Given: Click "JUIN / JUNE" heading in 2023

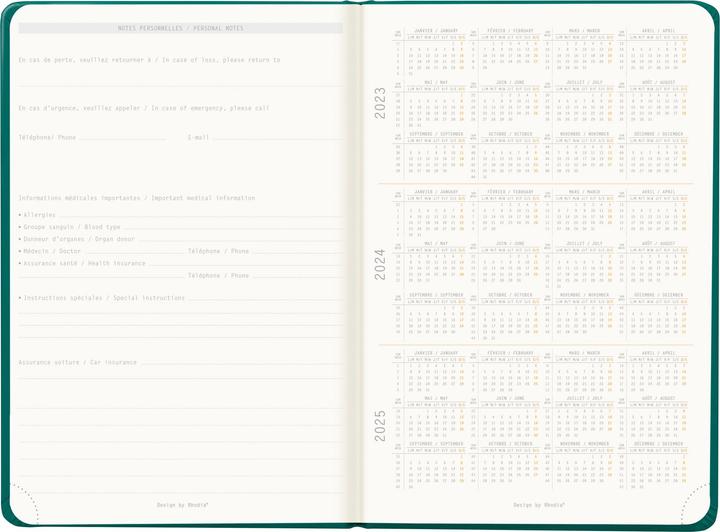Looking at the screenshot, I should click(x=510, y=83).
